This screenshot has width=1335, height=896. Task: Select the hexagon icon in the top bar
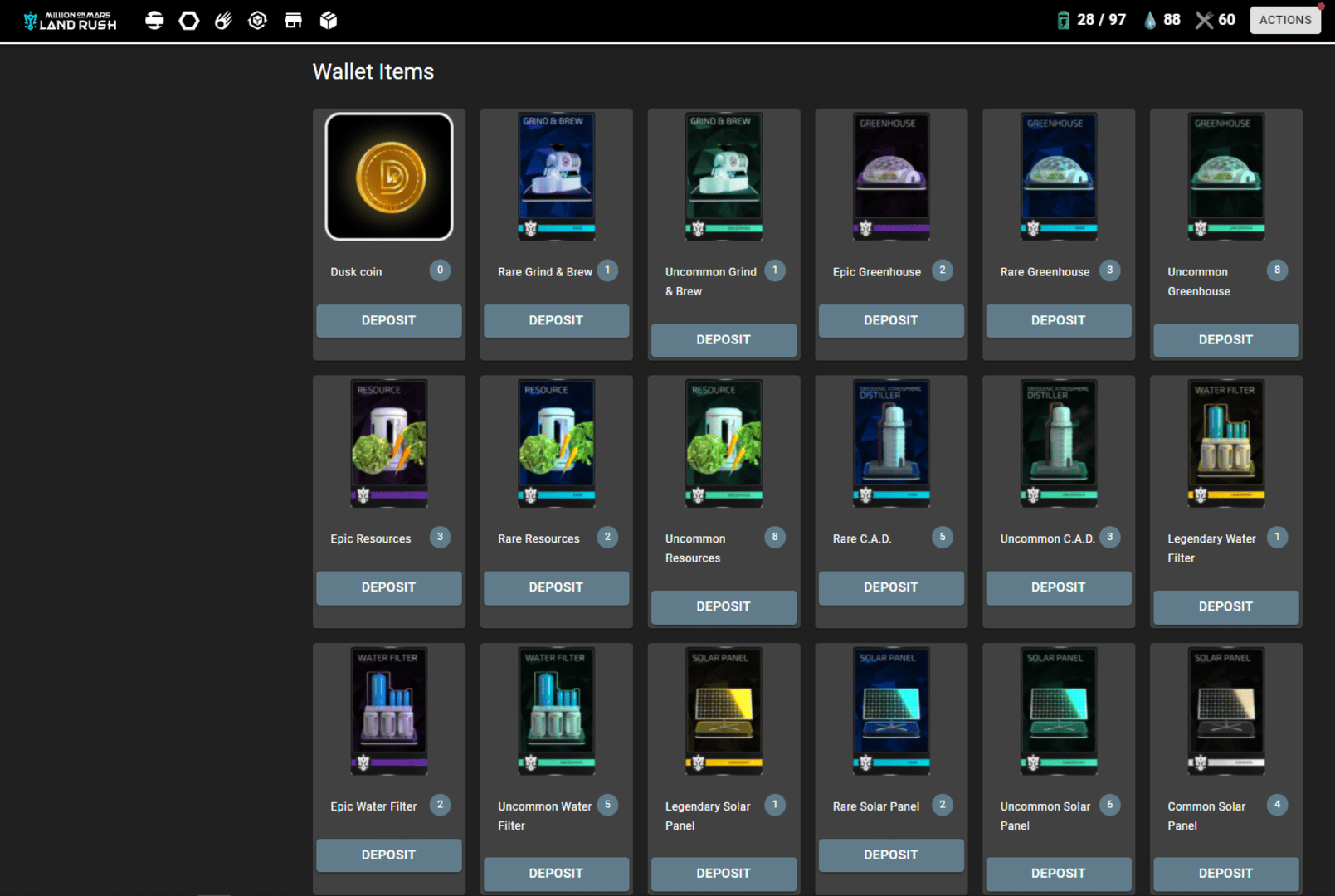click(189, 21)
